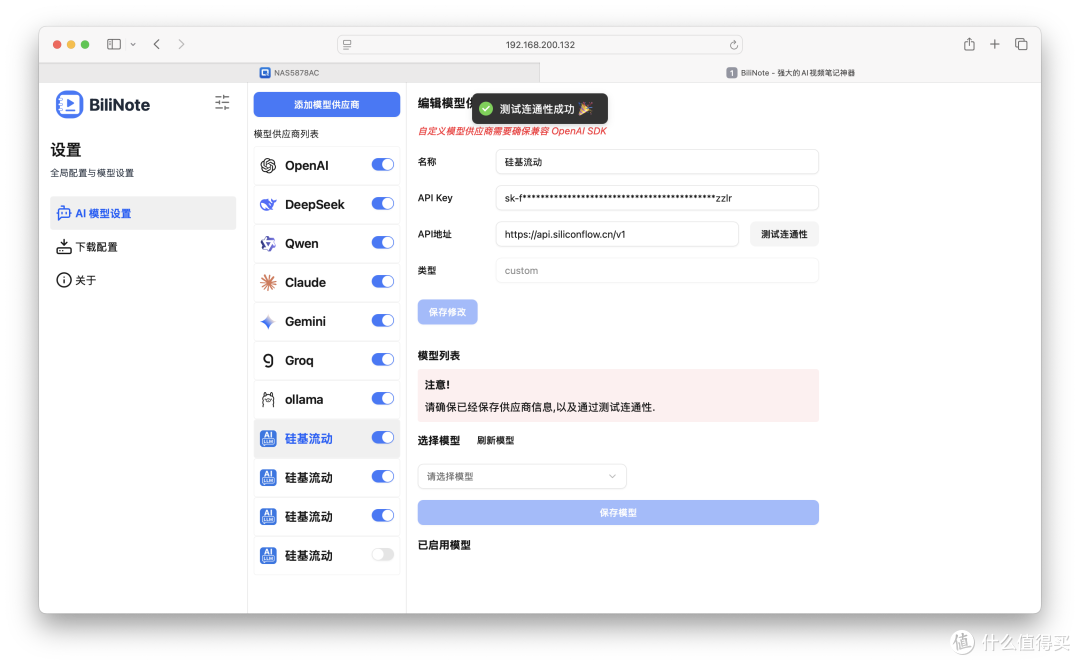Click the NAS5878AC tab favicon

click(x=265, y=72)
